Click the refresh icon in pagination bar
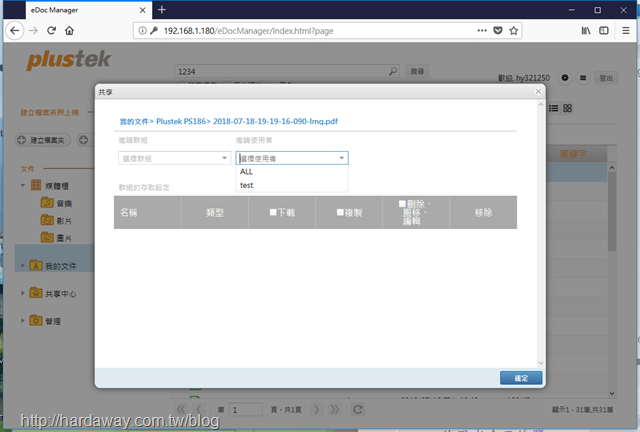 pyautogui.click(x=358, y=410)
